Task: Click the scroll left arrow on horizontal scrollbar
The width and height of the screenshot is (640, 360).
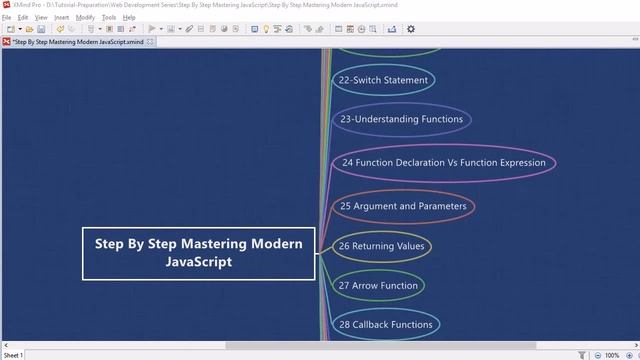Action: pos(5,345)
